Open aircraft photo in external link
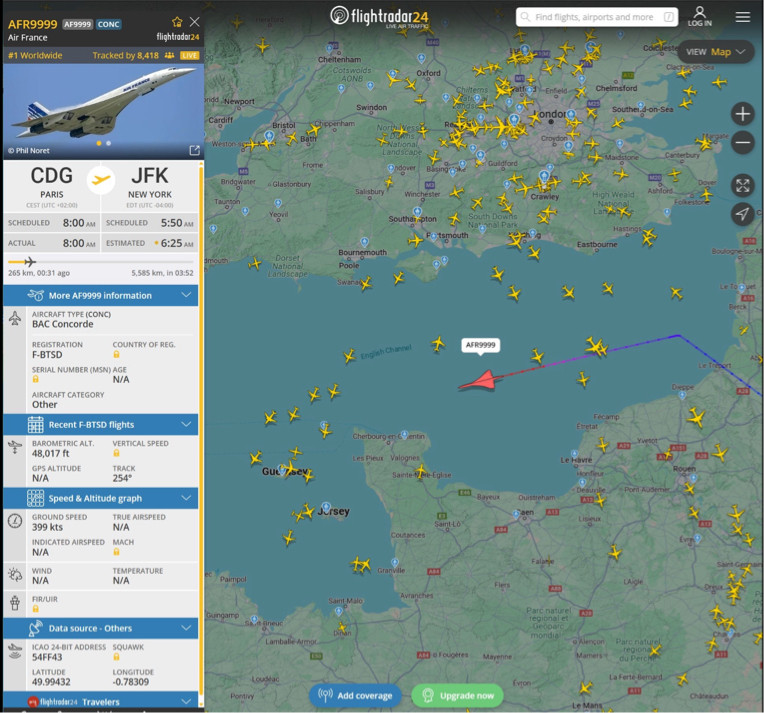This screenshot has width=764, height=713. click(x=194, y=150)
